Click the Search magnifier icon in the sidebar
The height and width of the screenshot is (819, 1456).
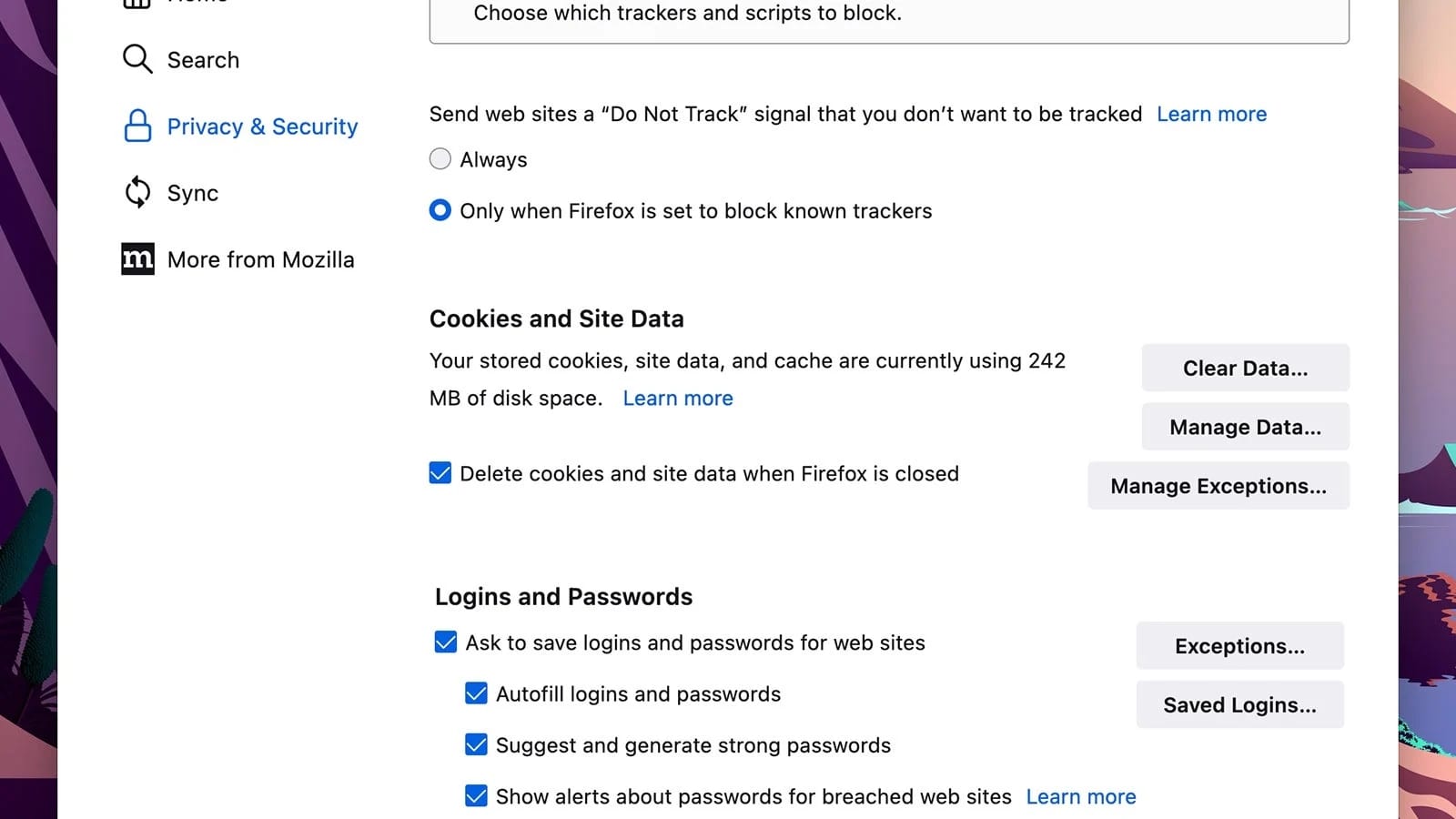136,58
